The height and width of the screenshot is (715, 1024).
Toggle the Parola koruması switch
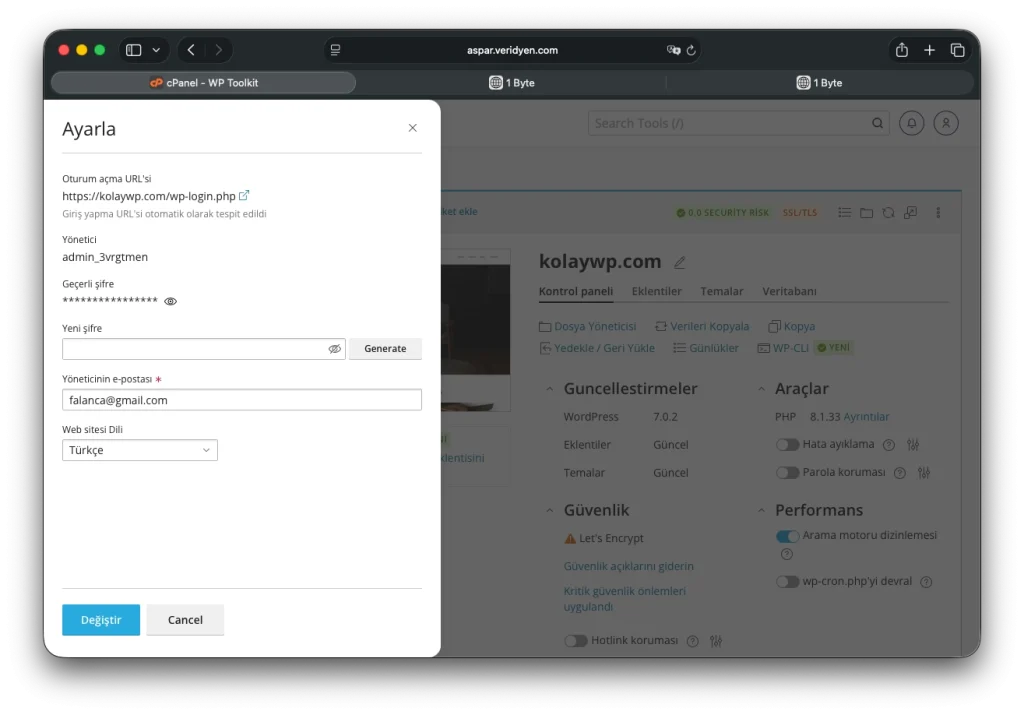787,473
